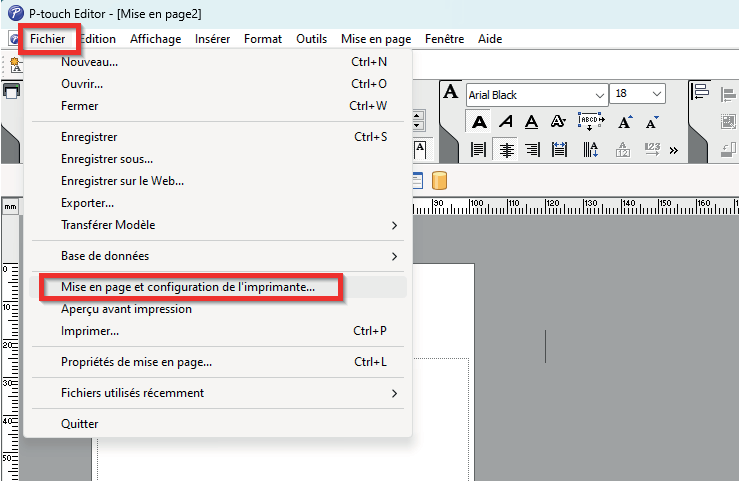Viewport: 739px width, 481px height.
Task: Click the grayed group objects icon
Action: tap(729, 122)
